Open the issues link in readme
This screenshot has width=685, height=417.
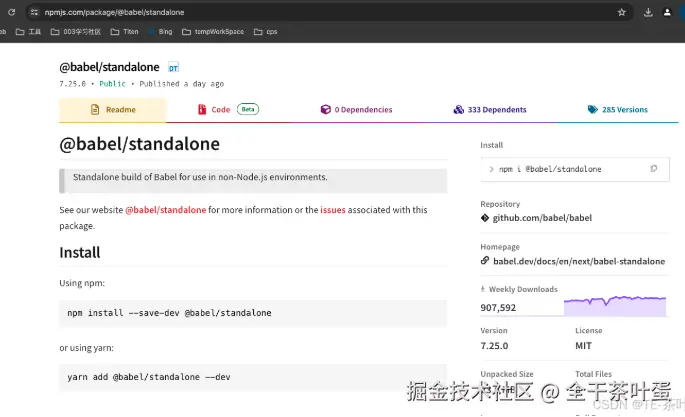click(x=333, y=210)
